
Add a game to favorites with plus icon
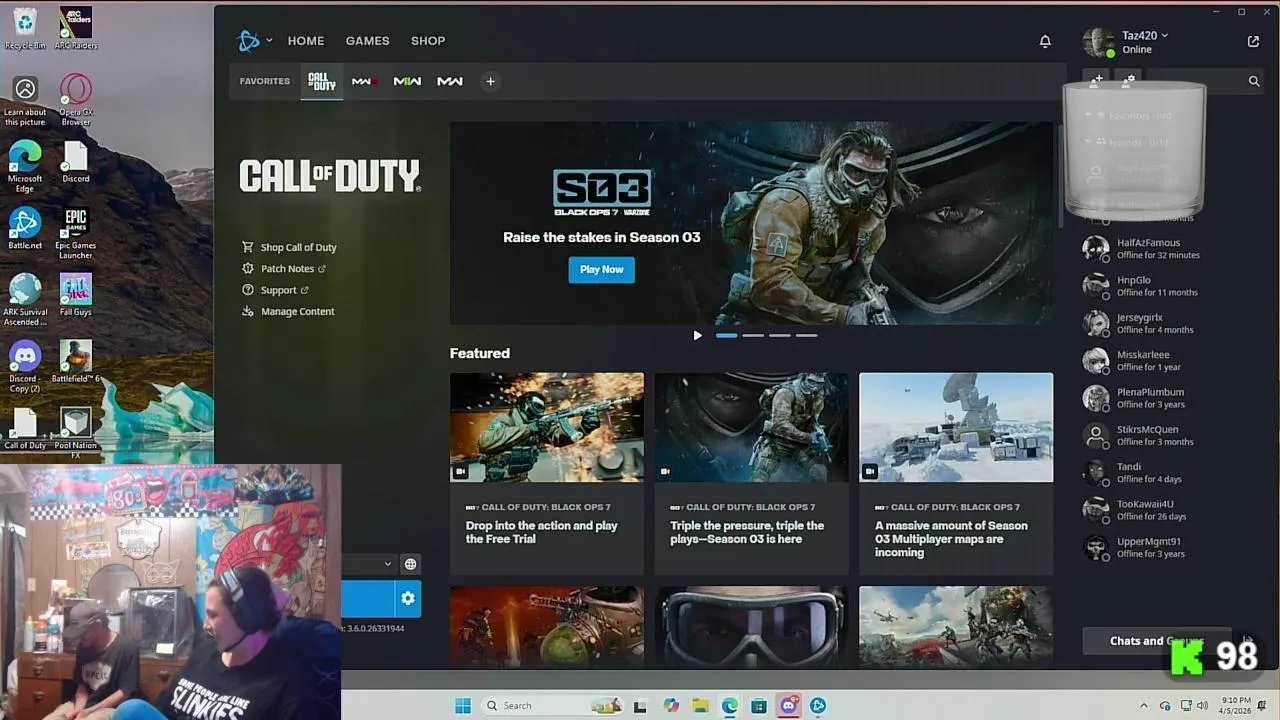[490, 81]
